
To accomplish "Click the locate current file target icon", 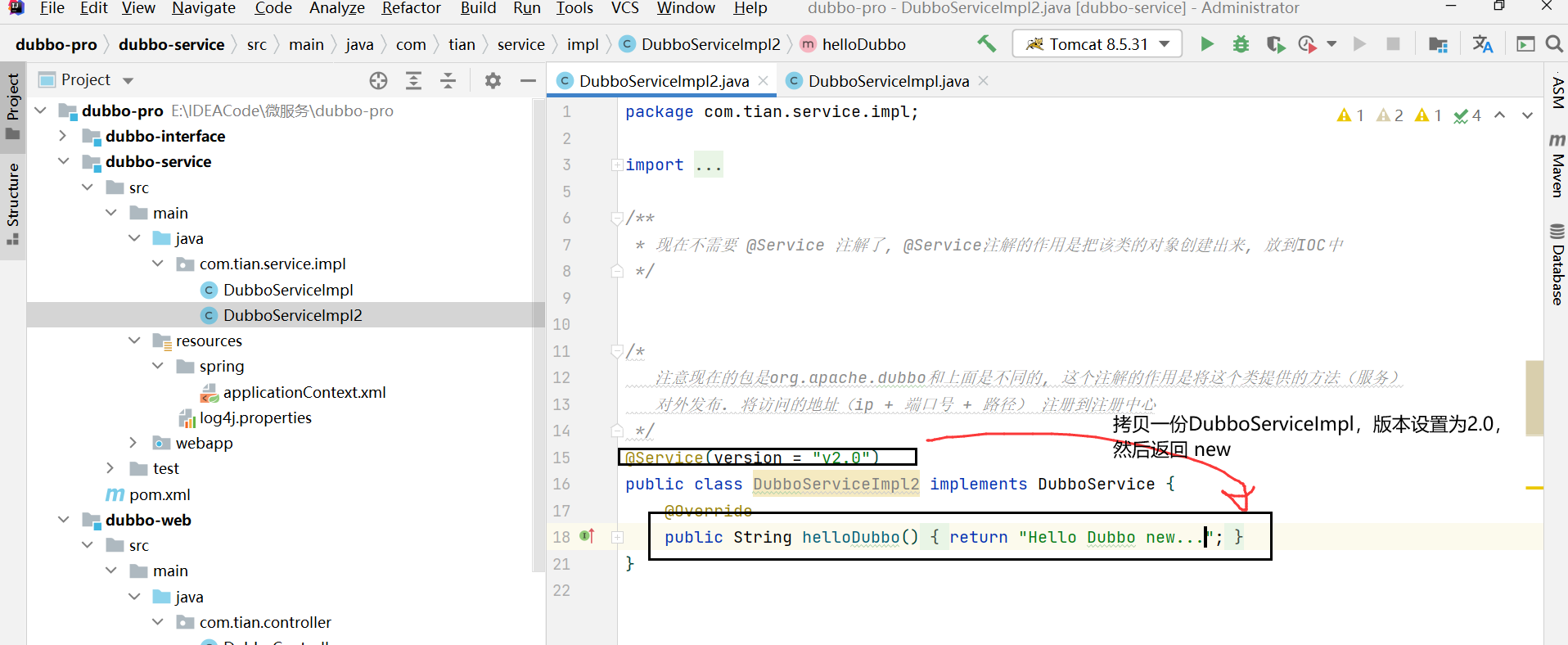I will (x=378, y=80).
